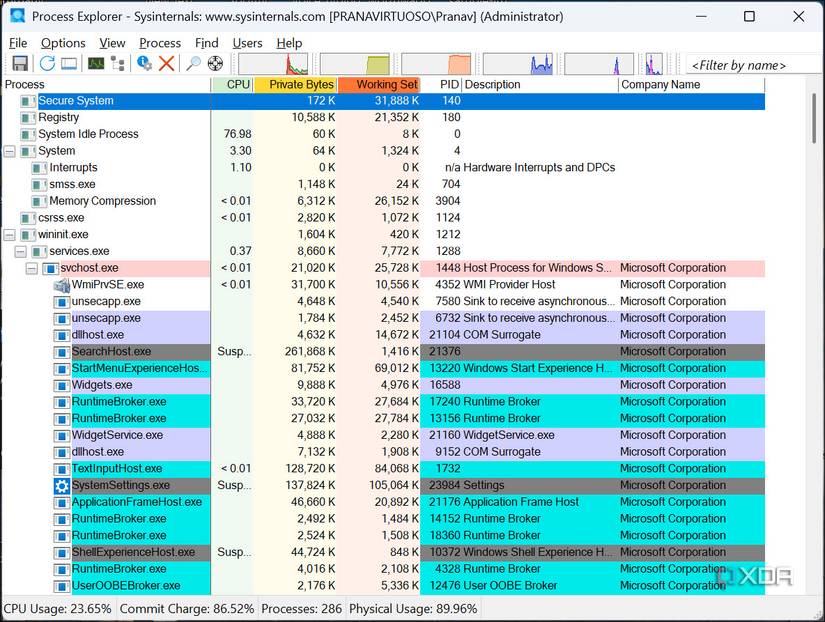Open the Users menu
The height and width of the screenshot is (622, 825).
(247, 43)
